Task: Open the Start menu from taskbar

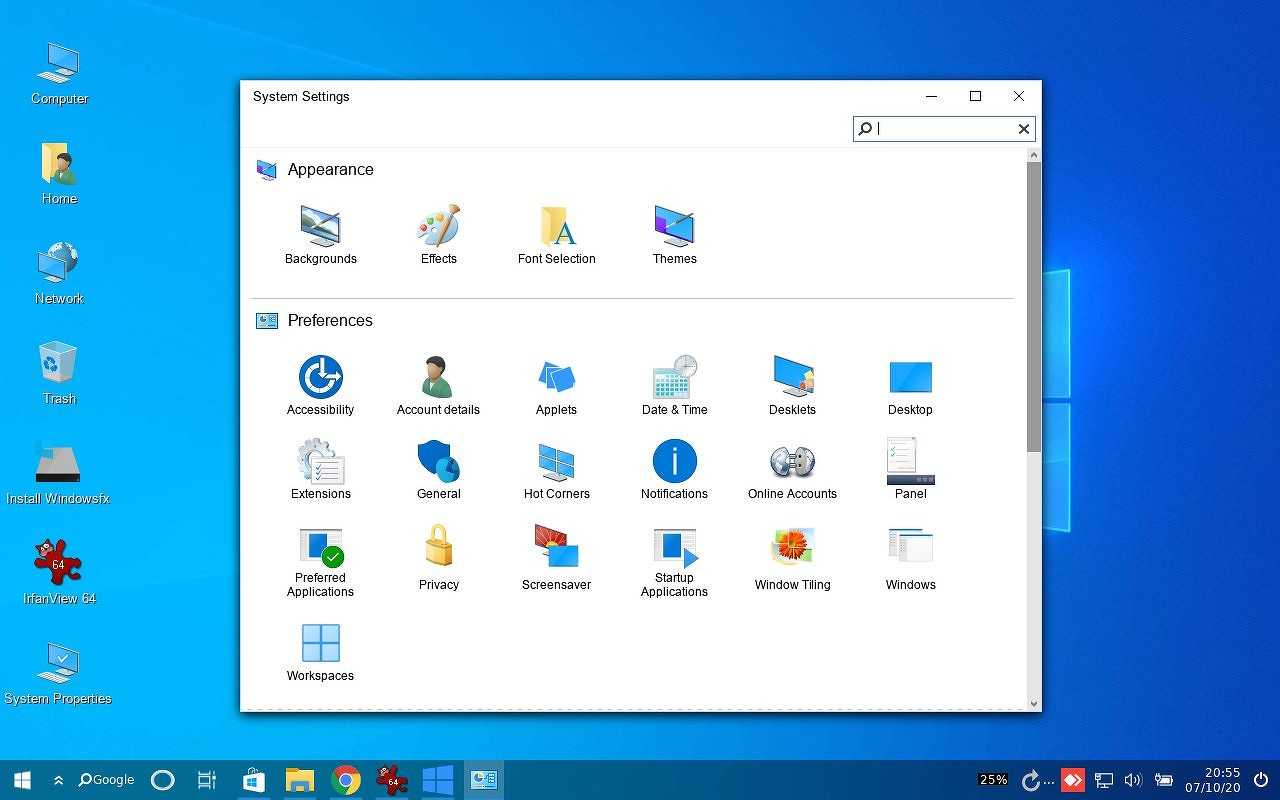Action: coord(22,780)
